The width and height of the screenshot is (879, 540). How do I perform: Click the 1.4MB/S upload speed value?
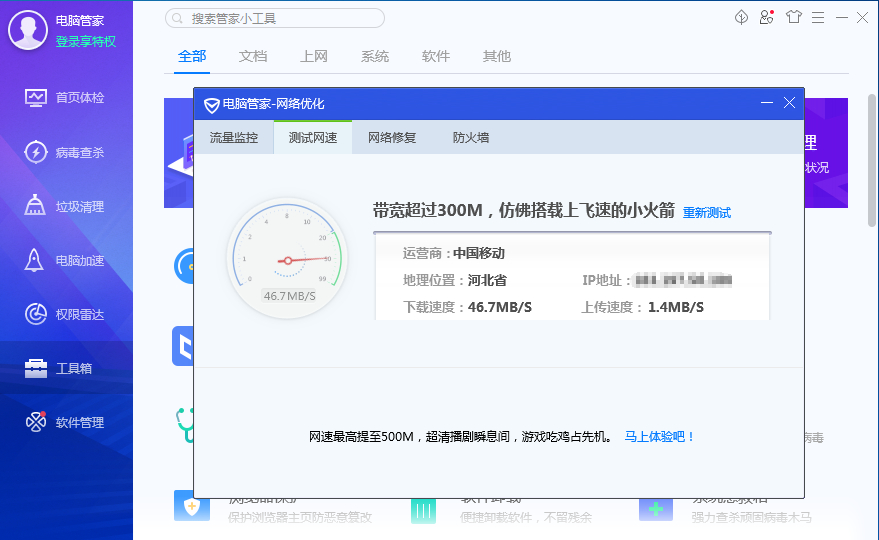[x=676, y=307]
